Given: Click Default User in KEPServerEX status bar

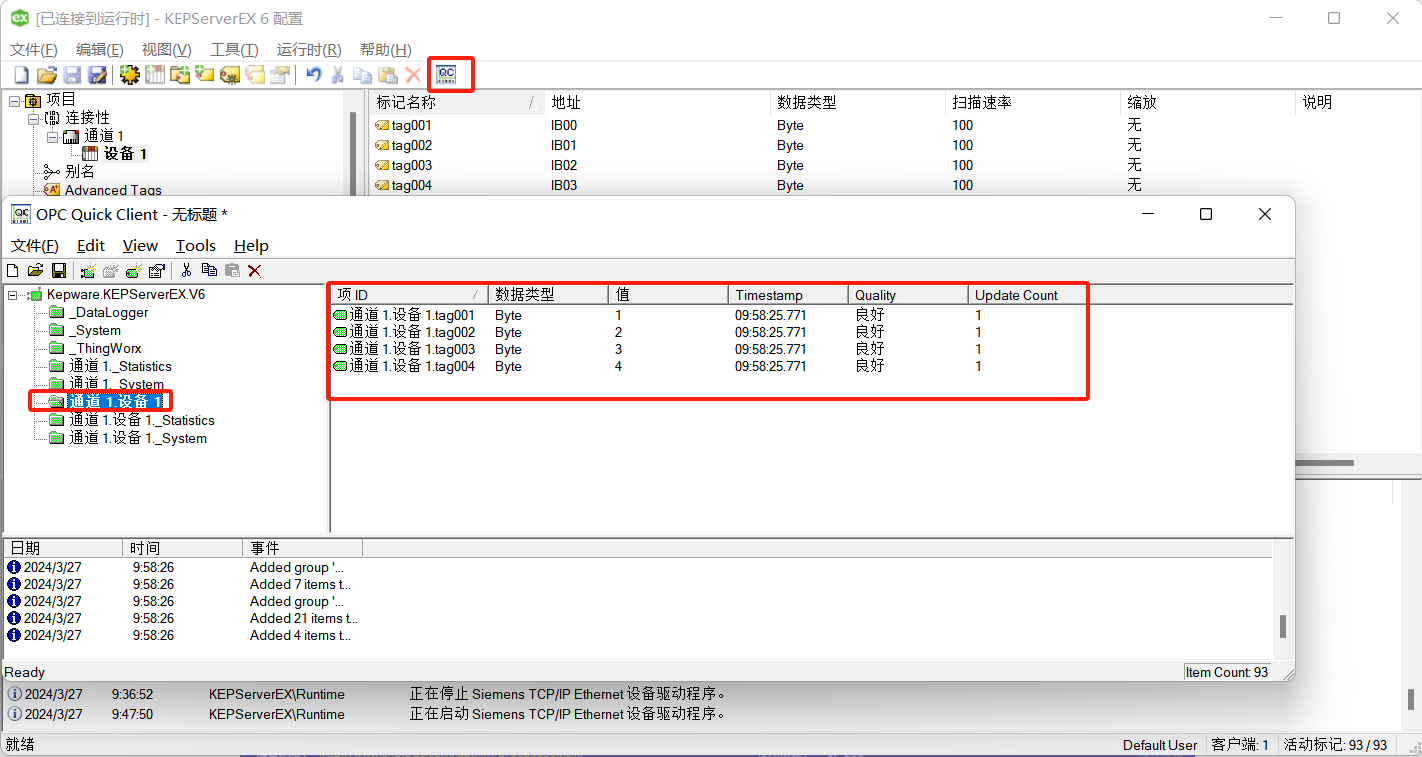Looking at the screenshot, I should pos(1160,745).
